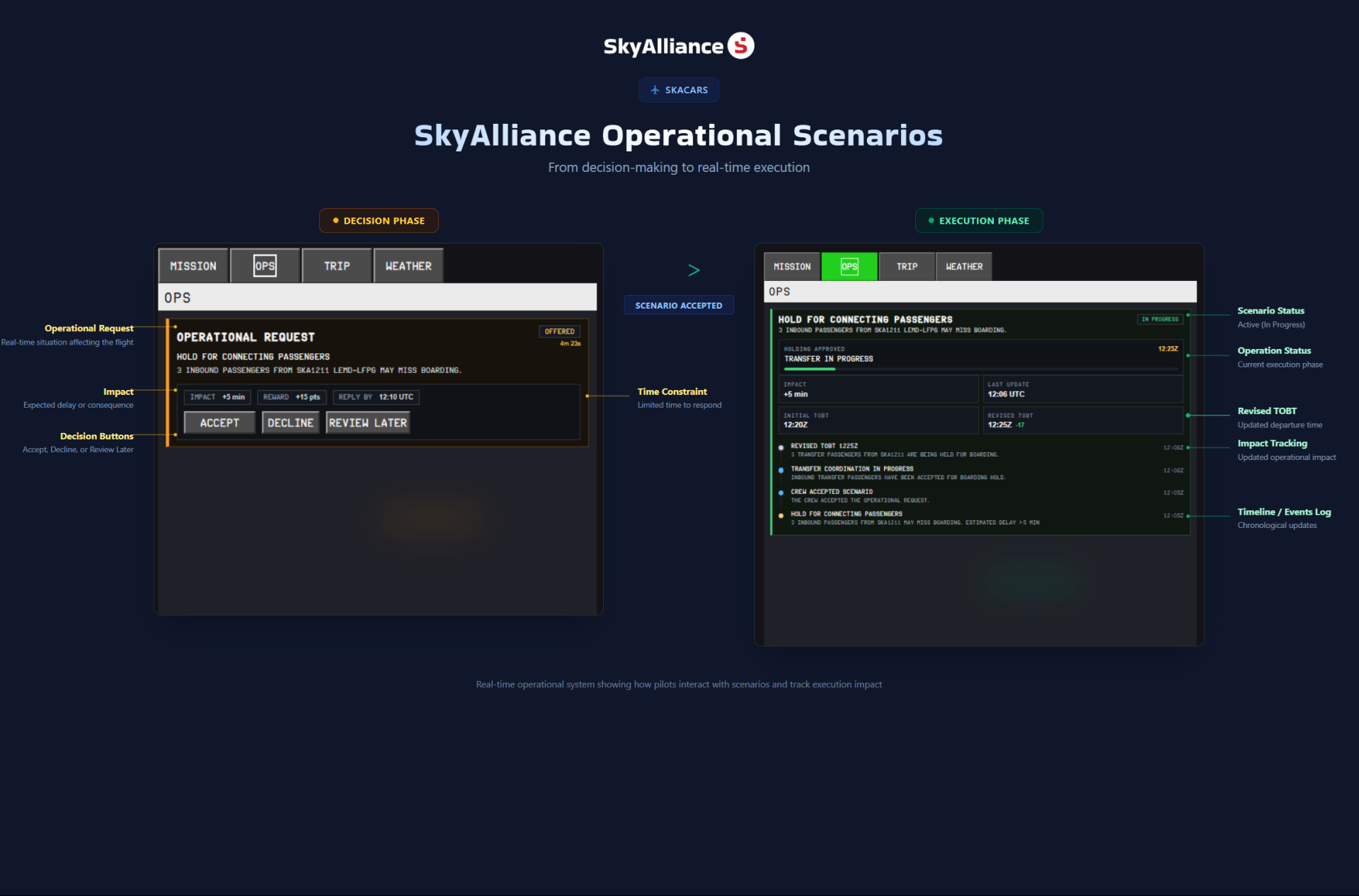Click the highlighted green OPS tab
The width and height of the screenshot is (1359, 896).
pos(849,266)
